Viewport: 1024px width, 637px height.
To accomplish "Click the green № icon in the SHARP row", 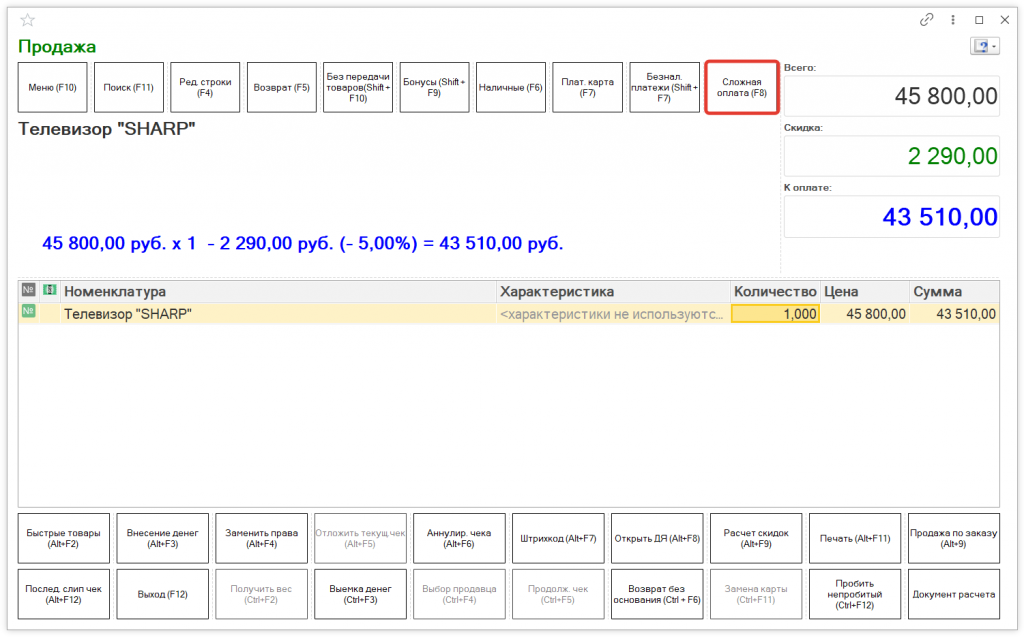I will point(28,313).
